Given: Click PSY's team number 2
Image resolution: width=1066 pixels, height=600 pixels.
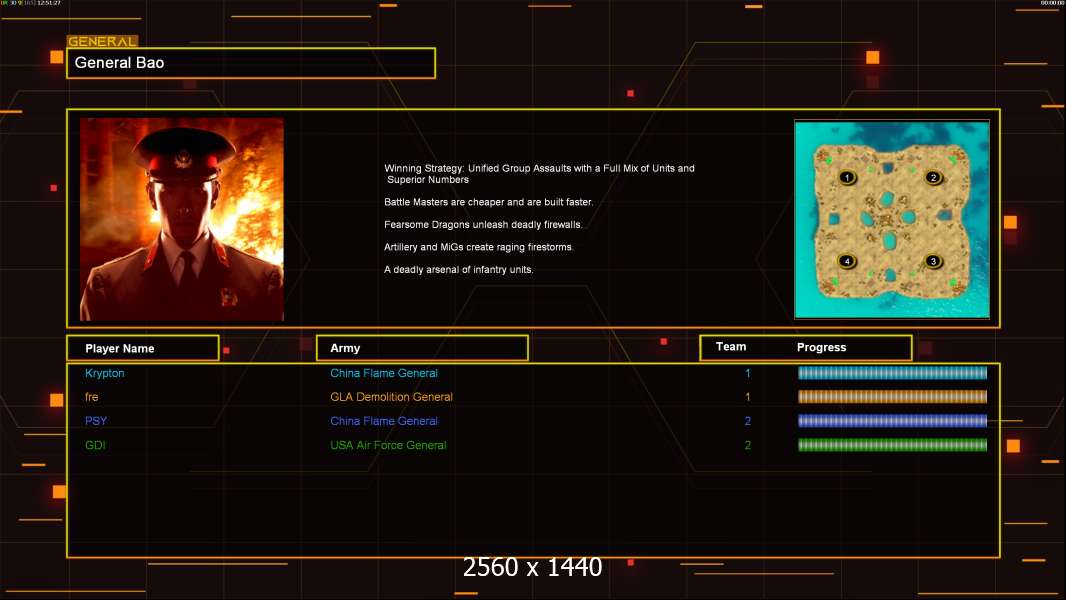Looking at the screenshot, I should (748, 421).
